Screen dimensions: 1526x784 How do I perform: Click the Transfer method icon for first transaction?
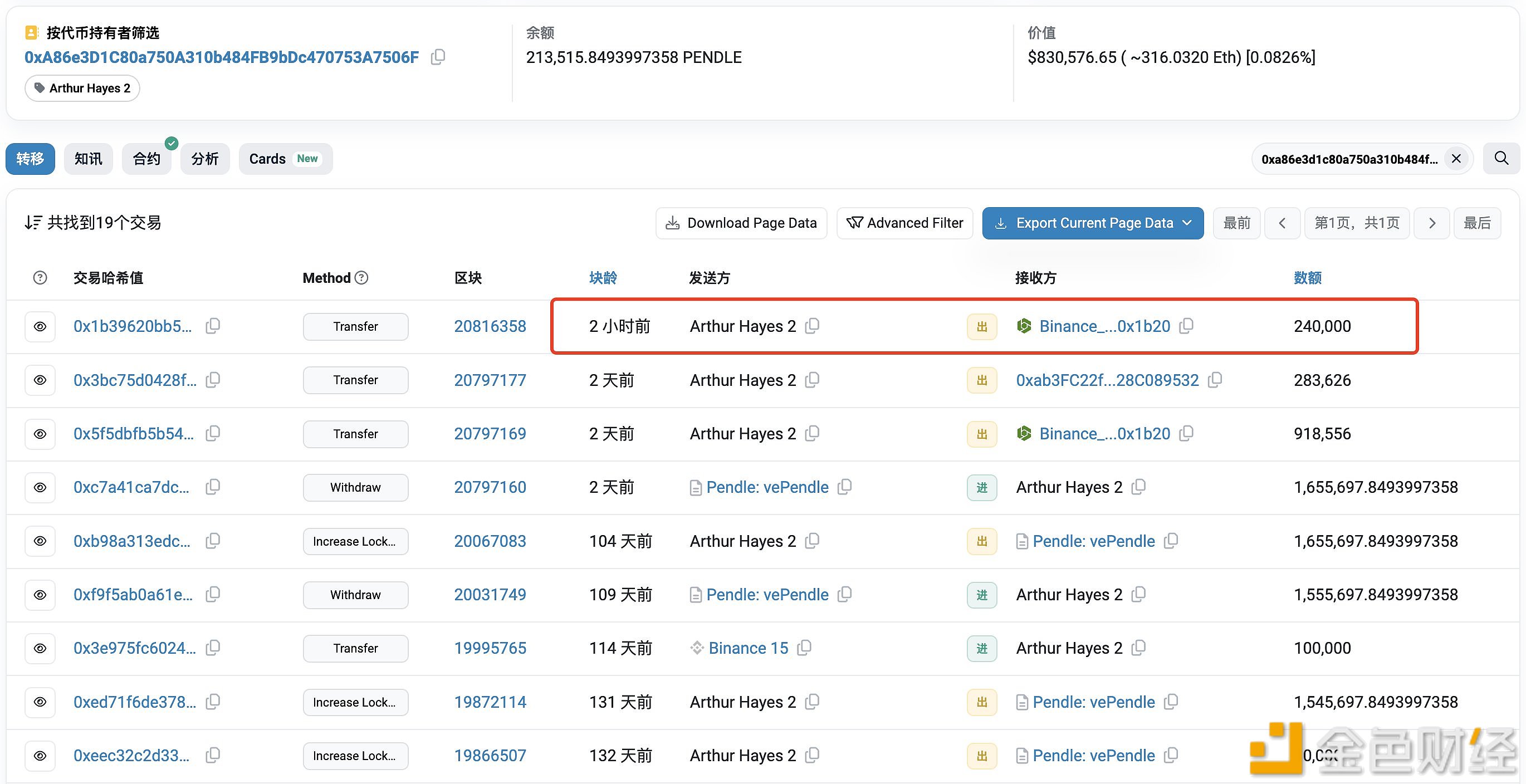(x=353, y=326)
